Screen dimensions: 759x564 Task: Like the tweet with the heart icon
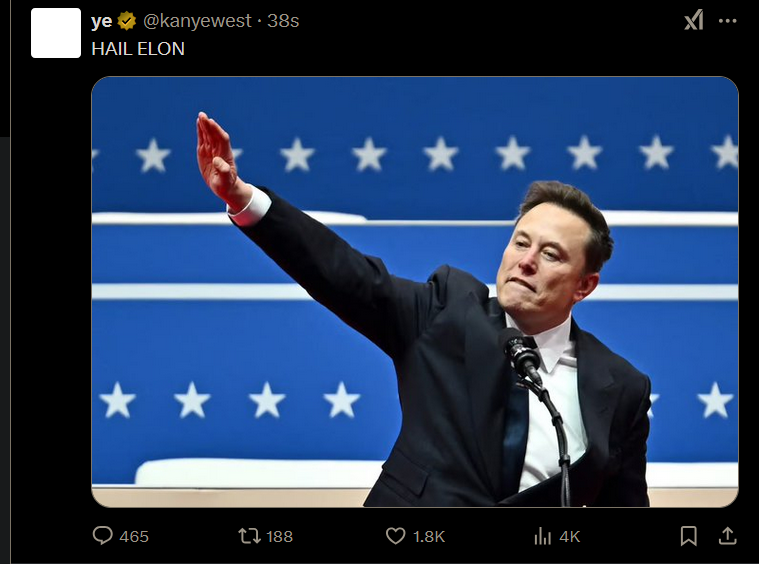[x=395, y=536]
